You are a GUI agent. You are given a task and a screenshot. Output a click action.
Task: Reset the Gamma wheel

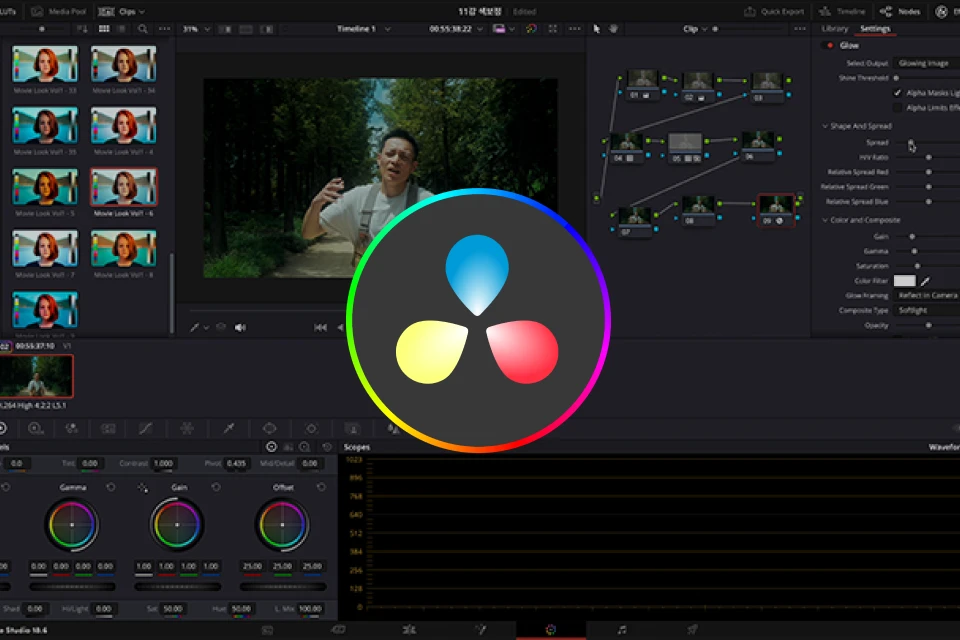point(111,488)
